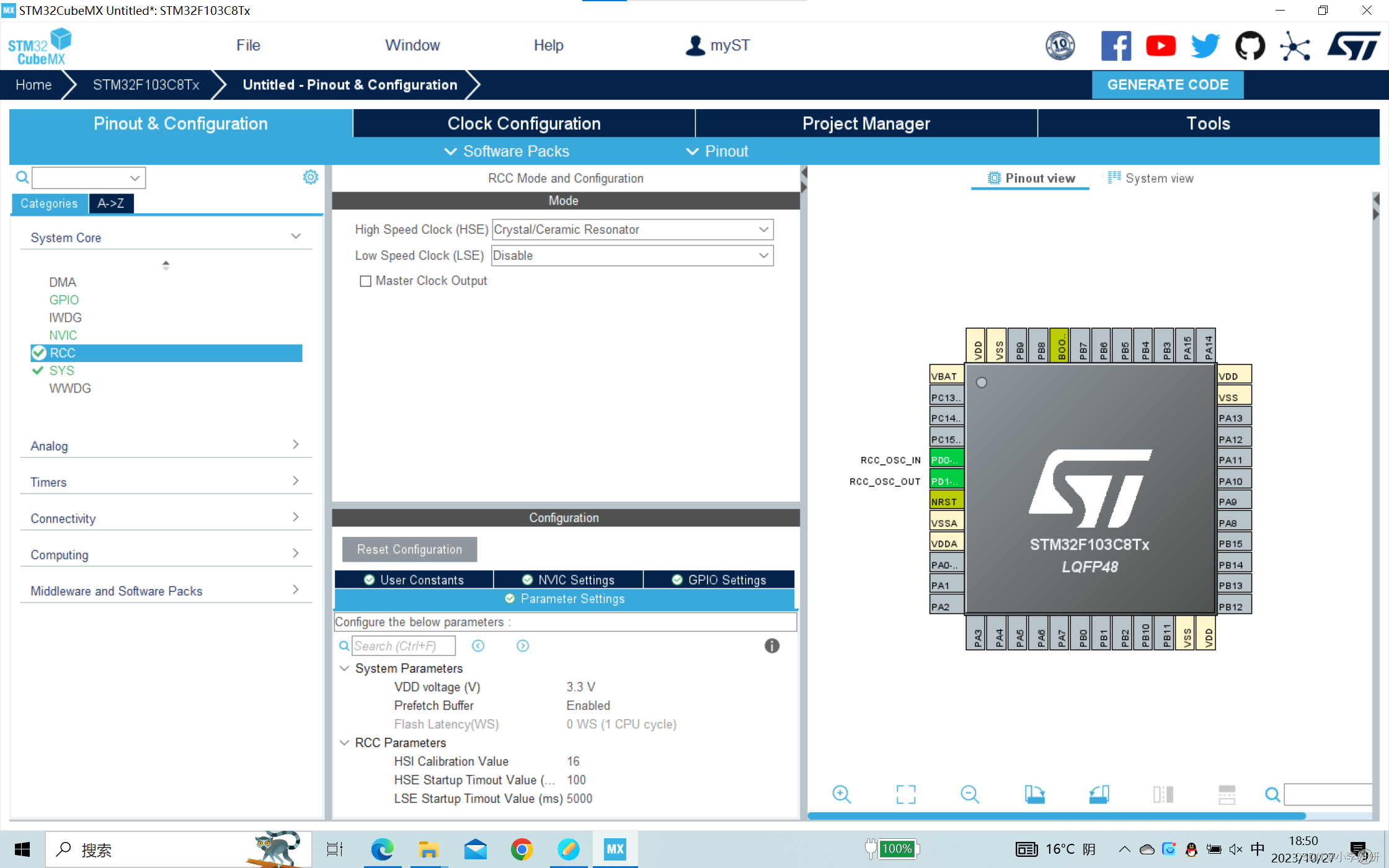
Task: Collapse System Parameters tree node
Action: (345, 668)
